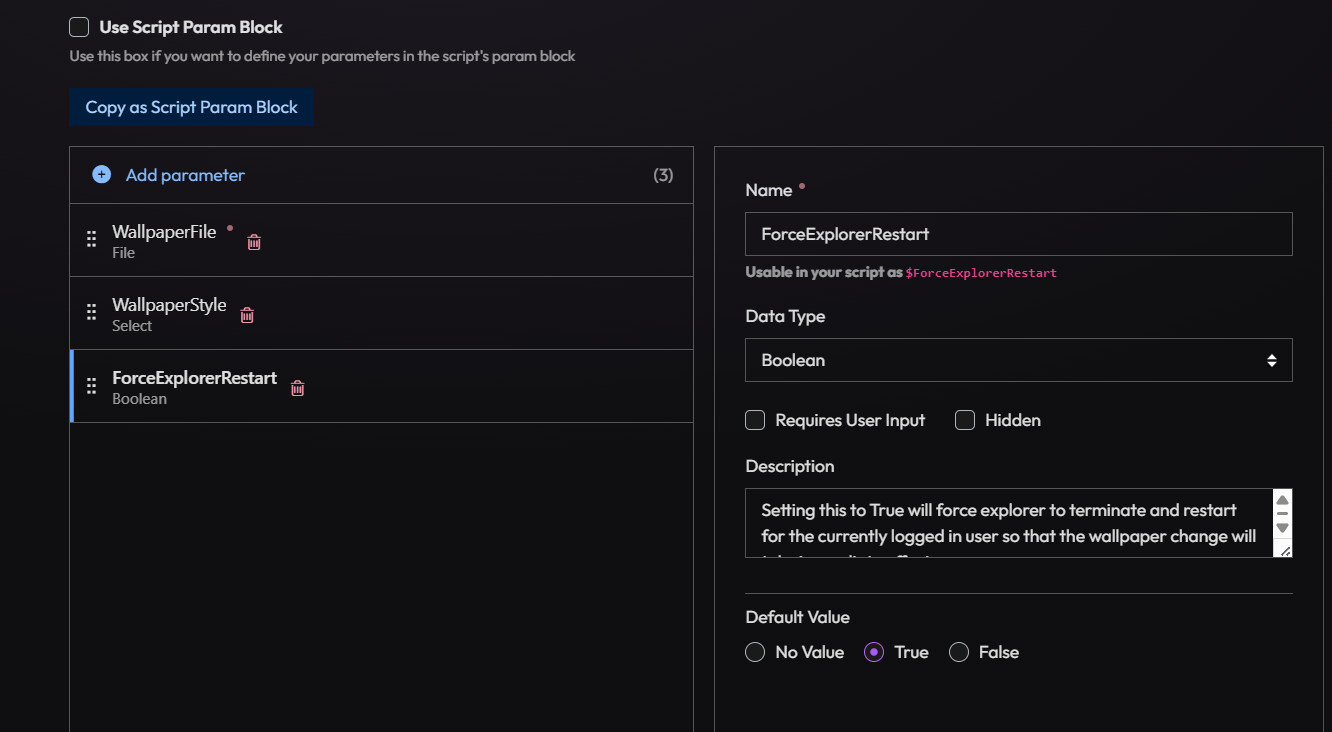Grab the drag handle of WallpaperFile row
This screenshot has height=732, width=1332.
(x=91, y=240)
